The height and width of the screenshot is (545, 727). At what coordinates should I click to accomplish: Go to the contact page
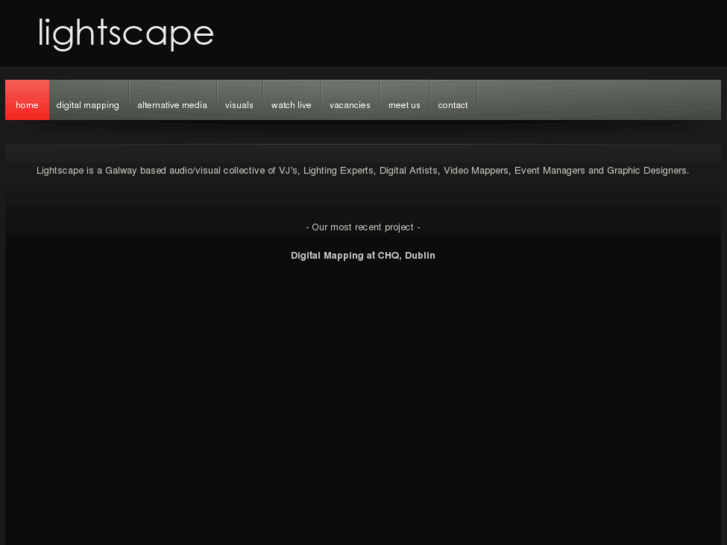453,100
